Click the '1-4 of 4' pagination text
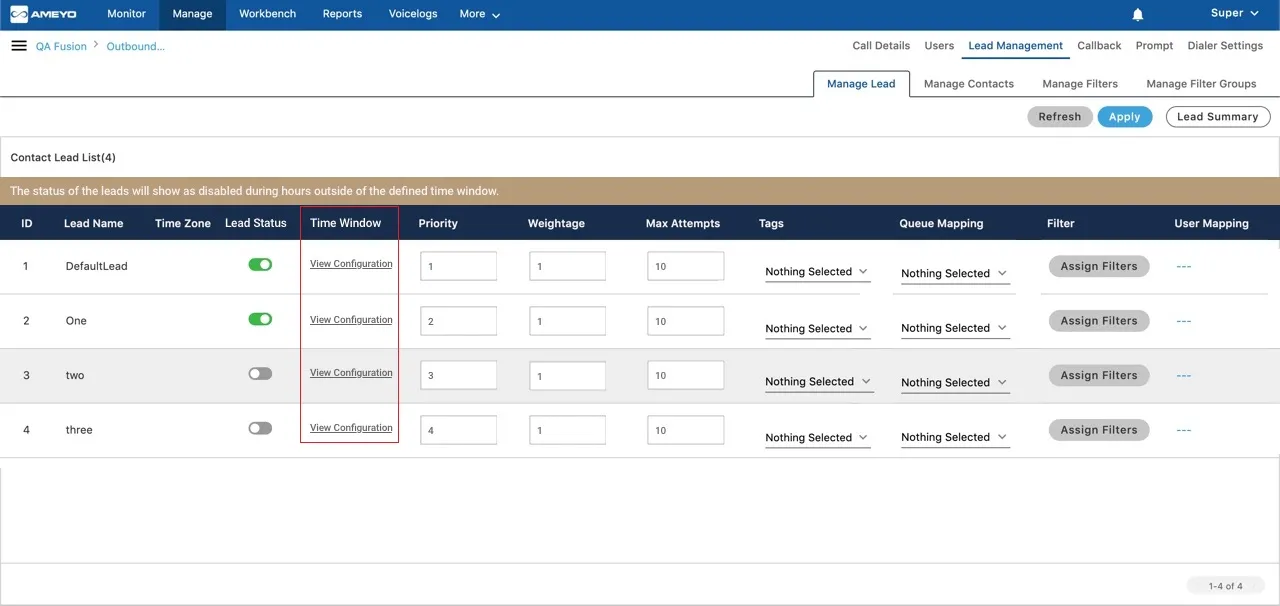Image resolution: width=1280 pixels, height=606 pixels. pyautogui.click(x=1226, y=586)
